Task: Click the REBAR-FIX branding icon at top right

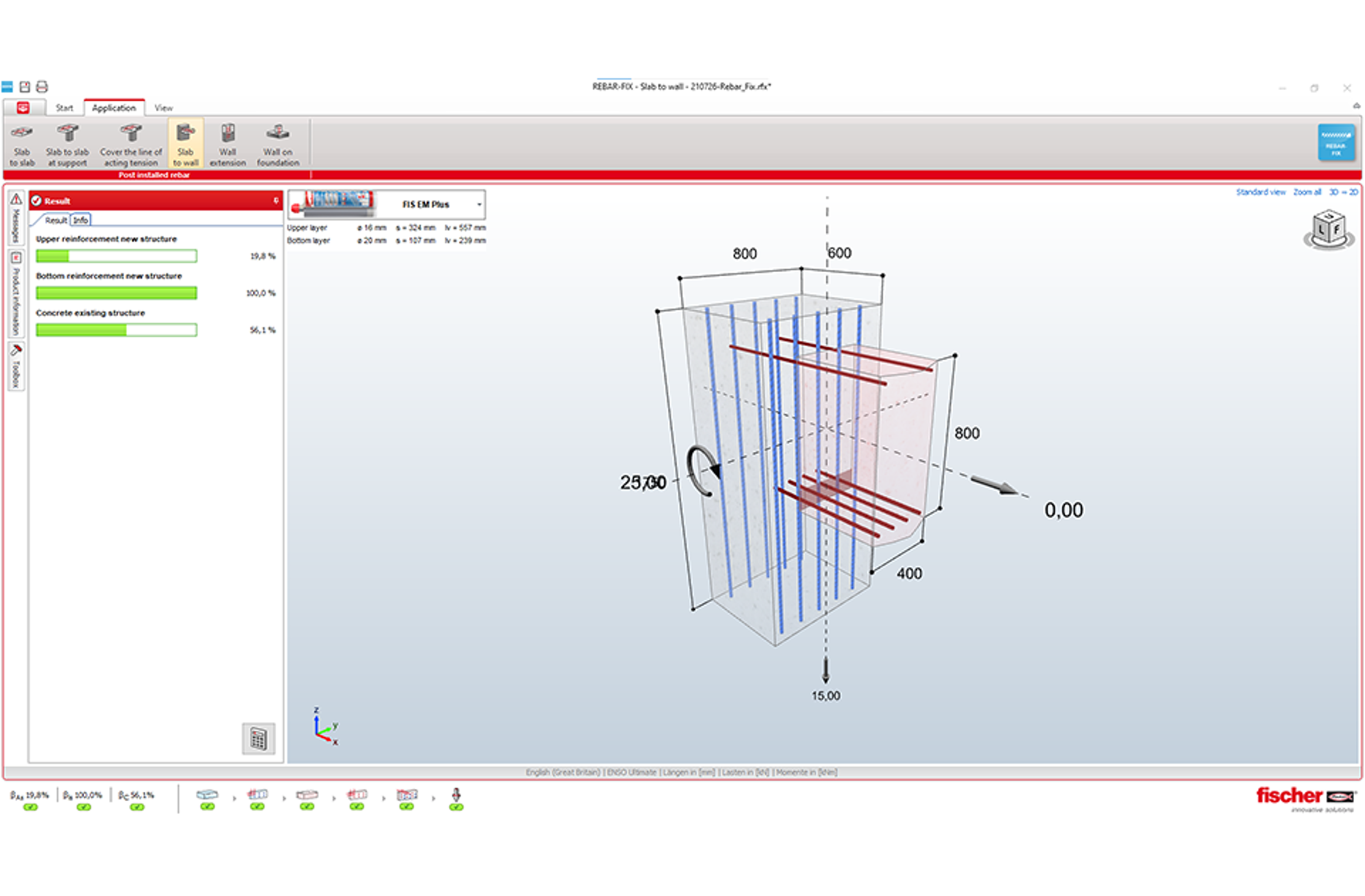Action: [x=1336, y=143]
